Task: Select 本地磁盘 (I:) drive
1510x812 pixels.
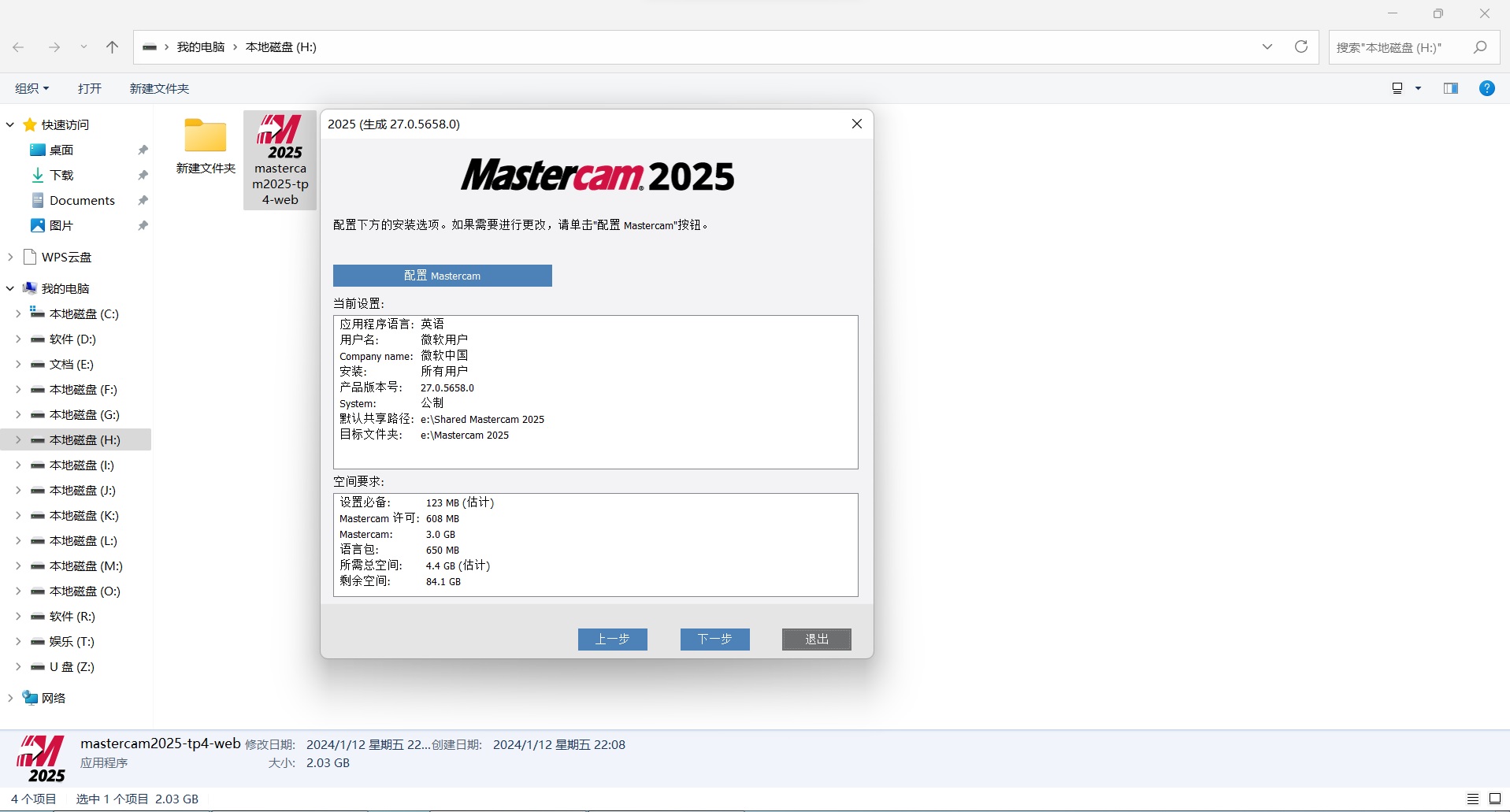Action: [81, 465]
